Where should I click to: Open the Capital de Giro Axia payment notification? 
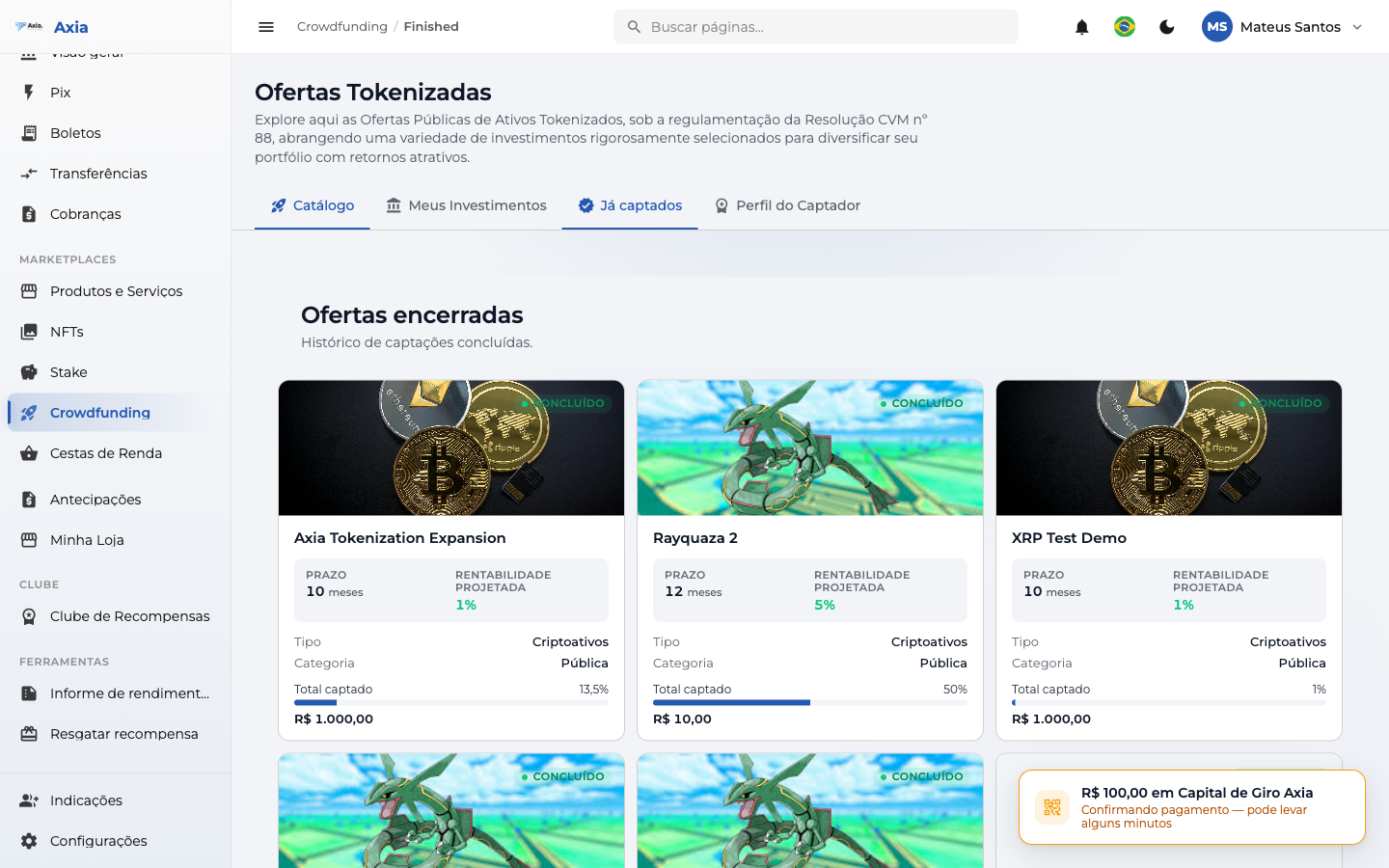pos(1192,807)
